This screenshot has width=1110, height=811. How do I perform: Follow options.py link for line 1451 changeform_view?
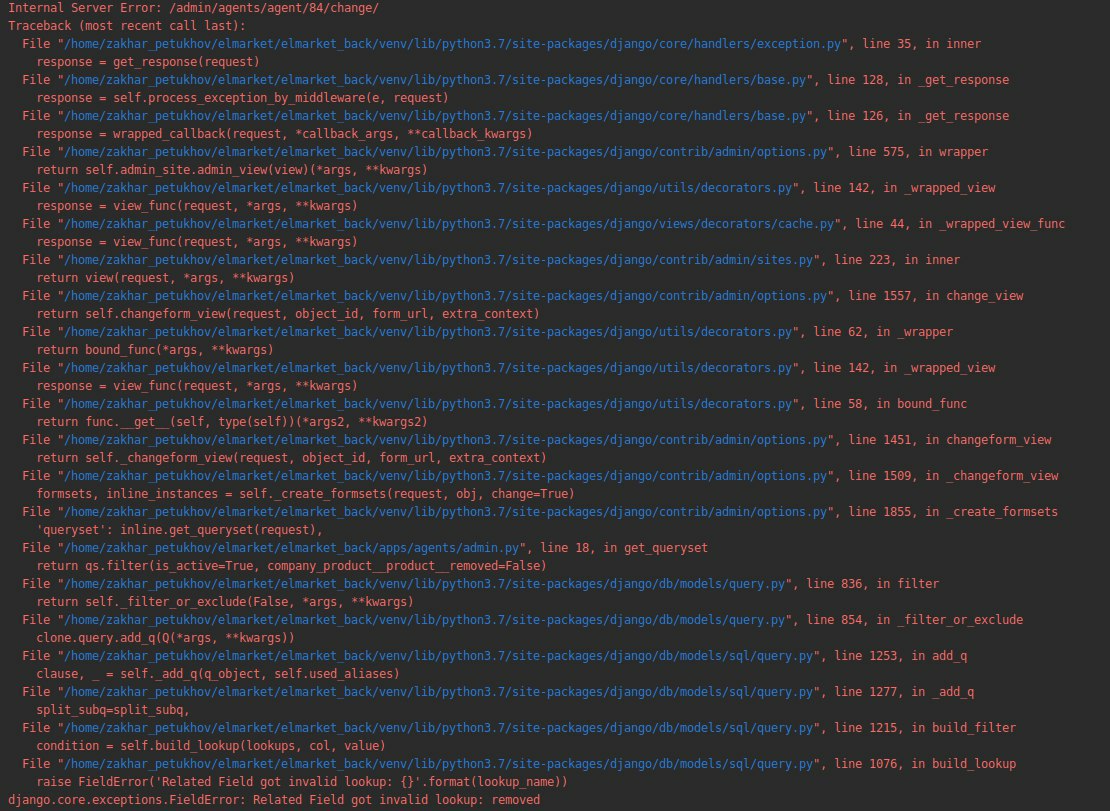tap(446, 440)
